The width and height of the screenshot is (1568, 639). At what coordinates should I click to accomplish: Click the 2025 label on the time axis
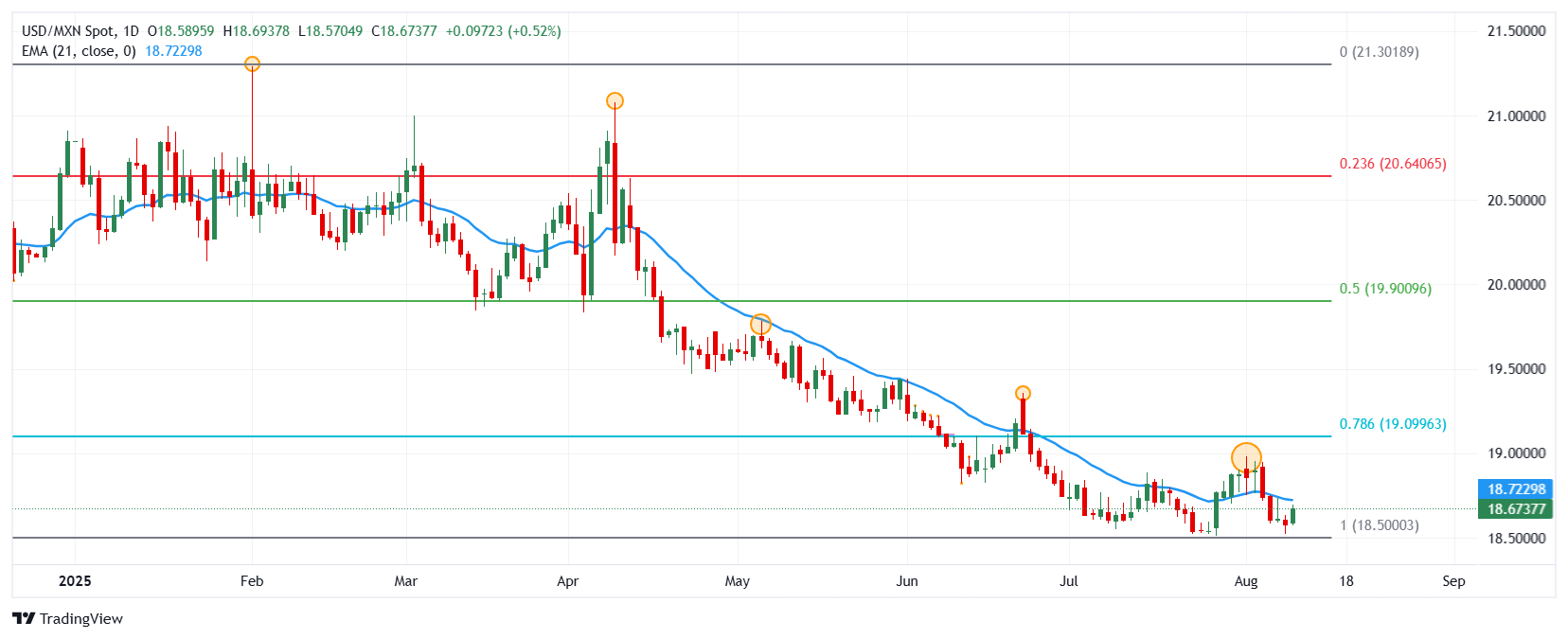(75, 581)
